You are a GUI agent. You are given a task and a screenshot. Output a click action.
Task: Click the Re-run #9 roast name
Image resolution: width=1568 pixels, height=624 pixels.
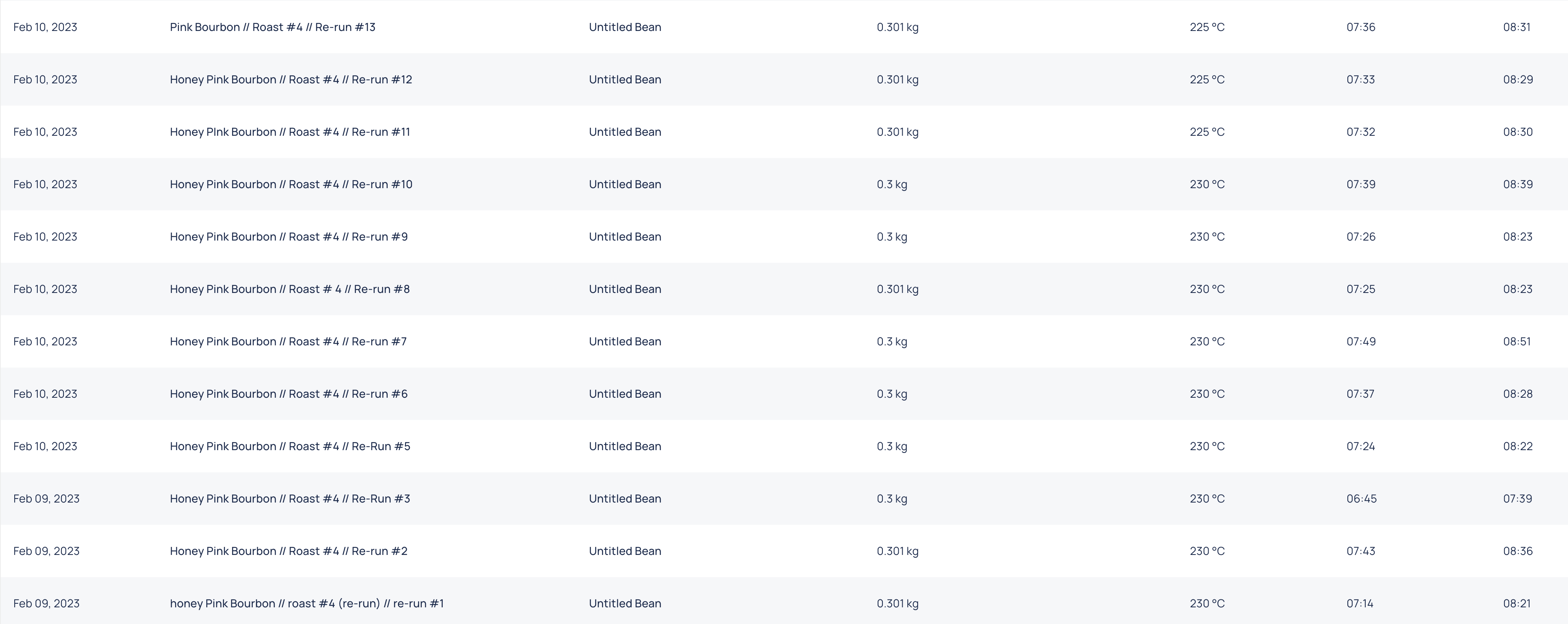288,236
